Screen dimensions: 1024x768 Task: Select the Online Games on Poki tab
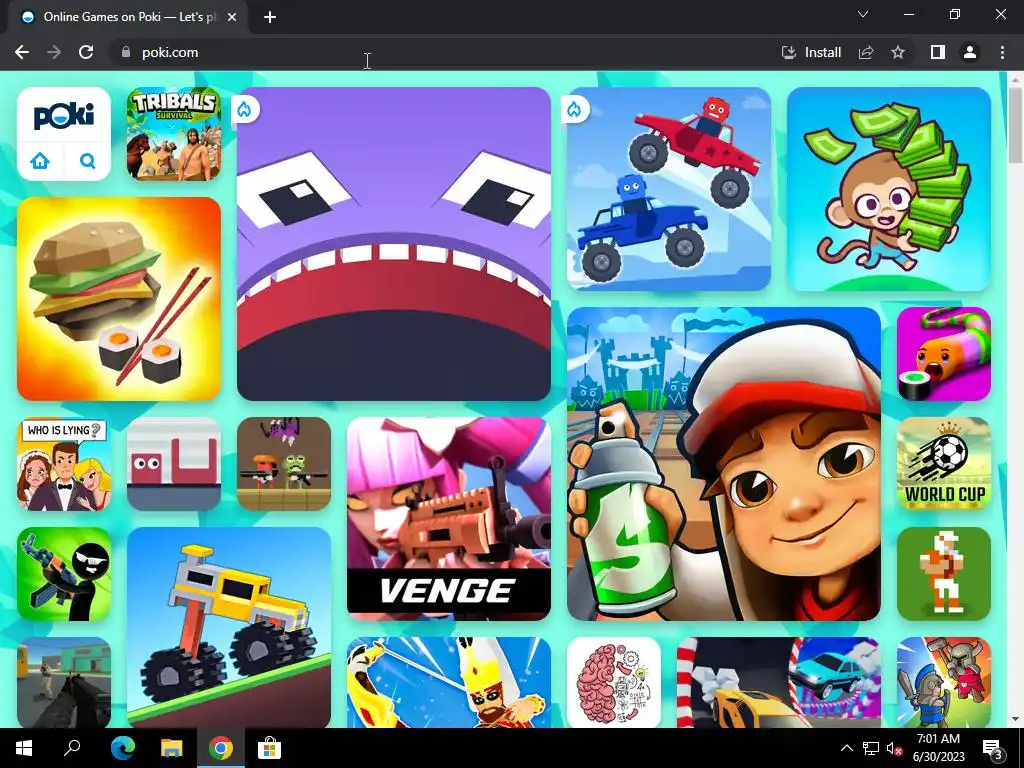point(128,17)
